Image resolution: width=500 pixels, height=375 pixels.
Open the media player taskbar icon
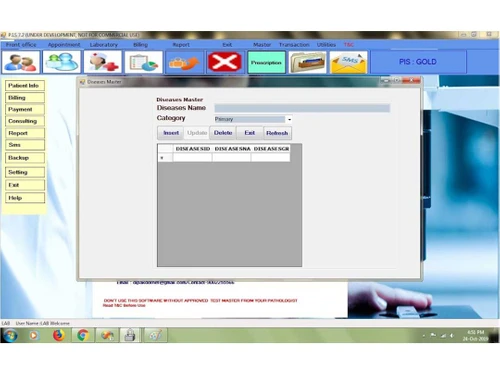tap(34, 335)
